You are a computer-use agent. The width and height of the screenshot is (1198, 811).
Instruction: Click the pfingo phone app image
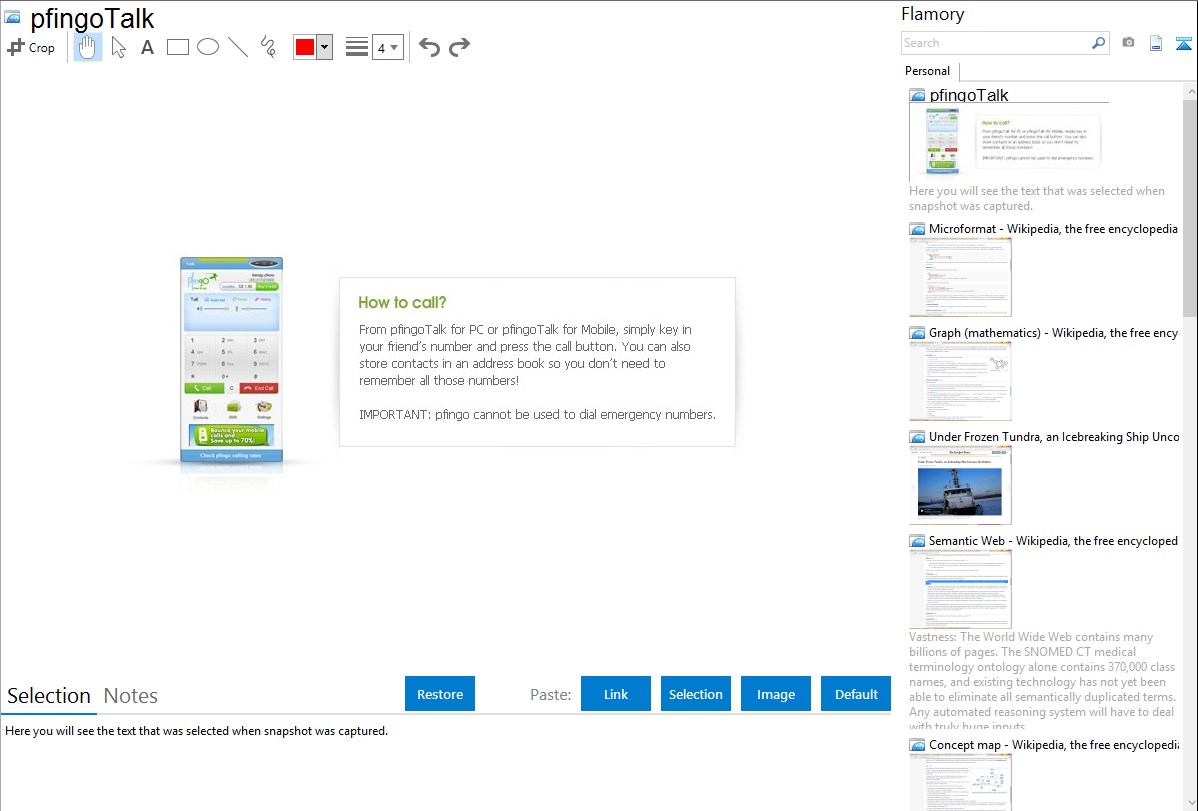[232, 360]
